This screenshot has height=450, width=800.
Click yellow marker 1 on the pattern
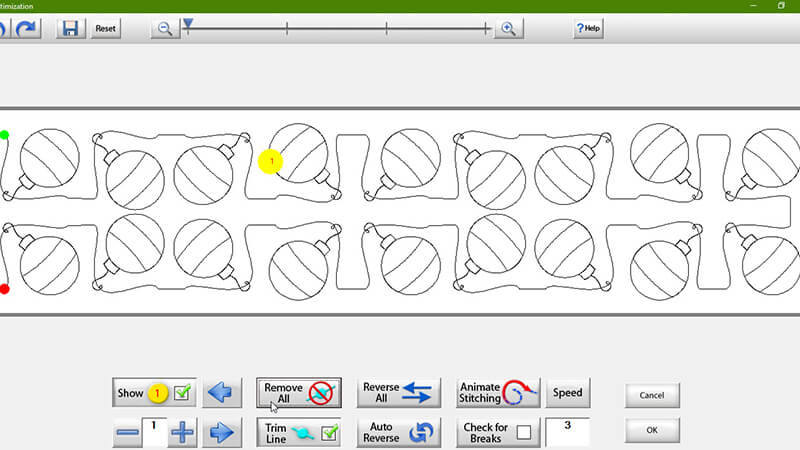[x=271, y=160]
